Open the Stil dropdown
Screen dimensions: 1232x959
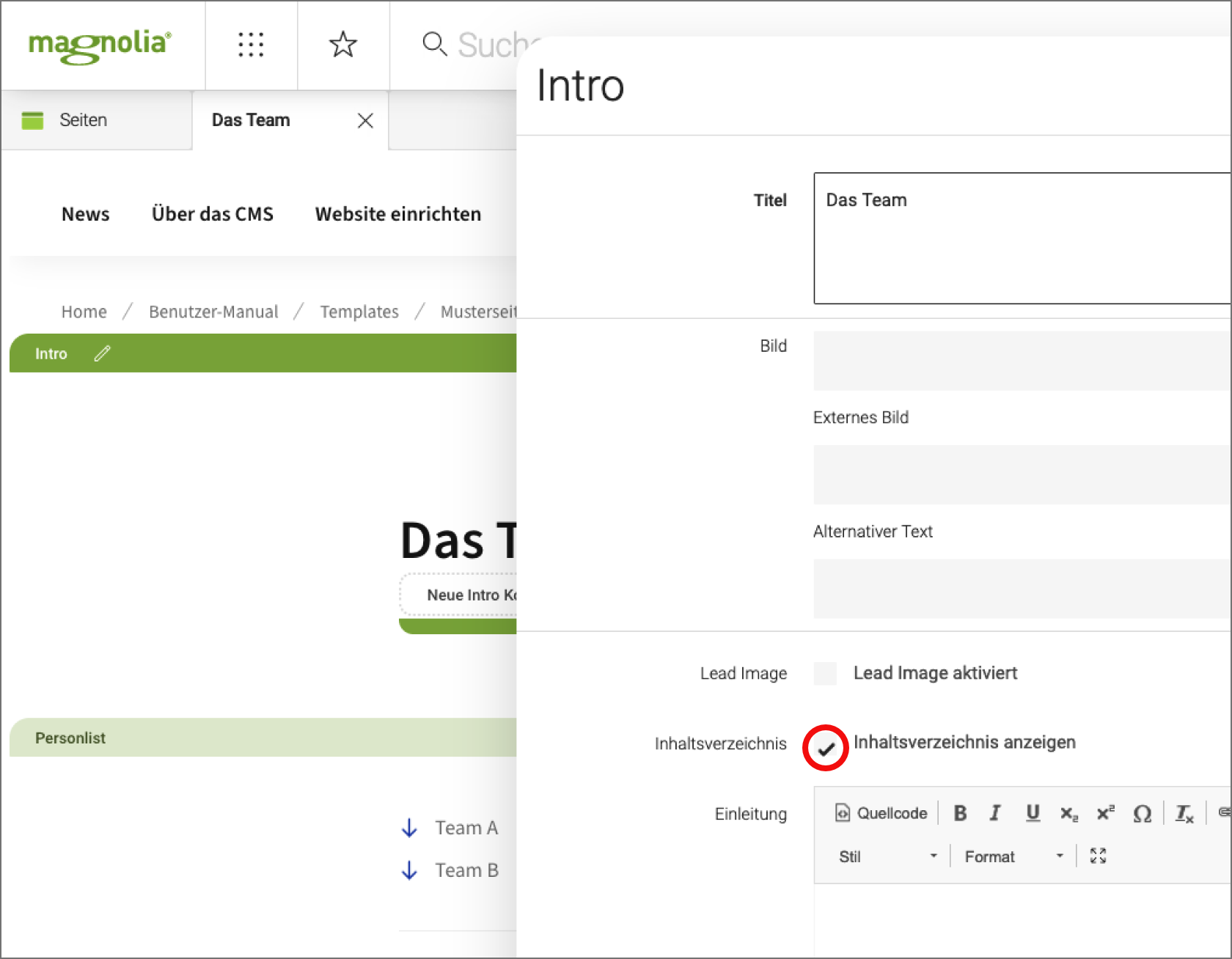[x=887, y=856]
